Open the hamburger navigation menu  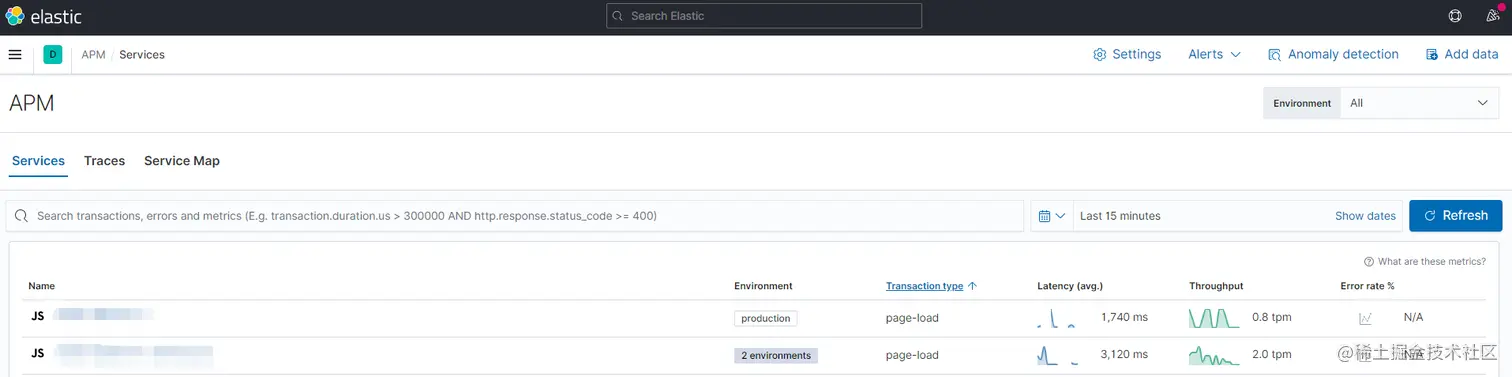point(15,55)
